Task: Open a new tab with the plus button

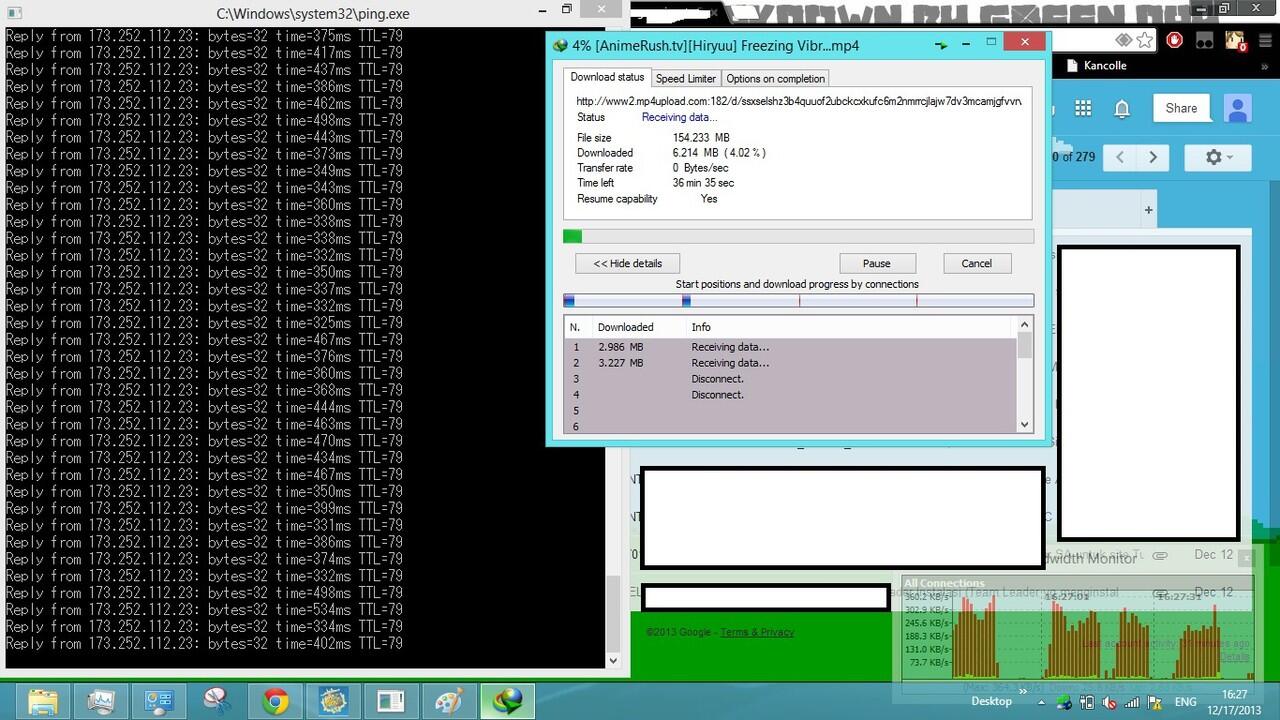Action: (x=1149, y=210)
